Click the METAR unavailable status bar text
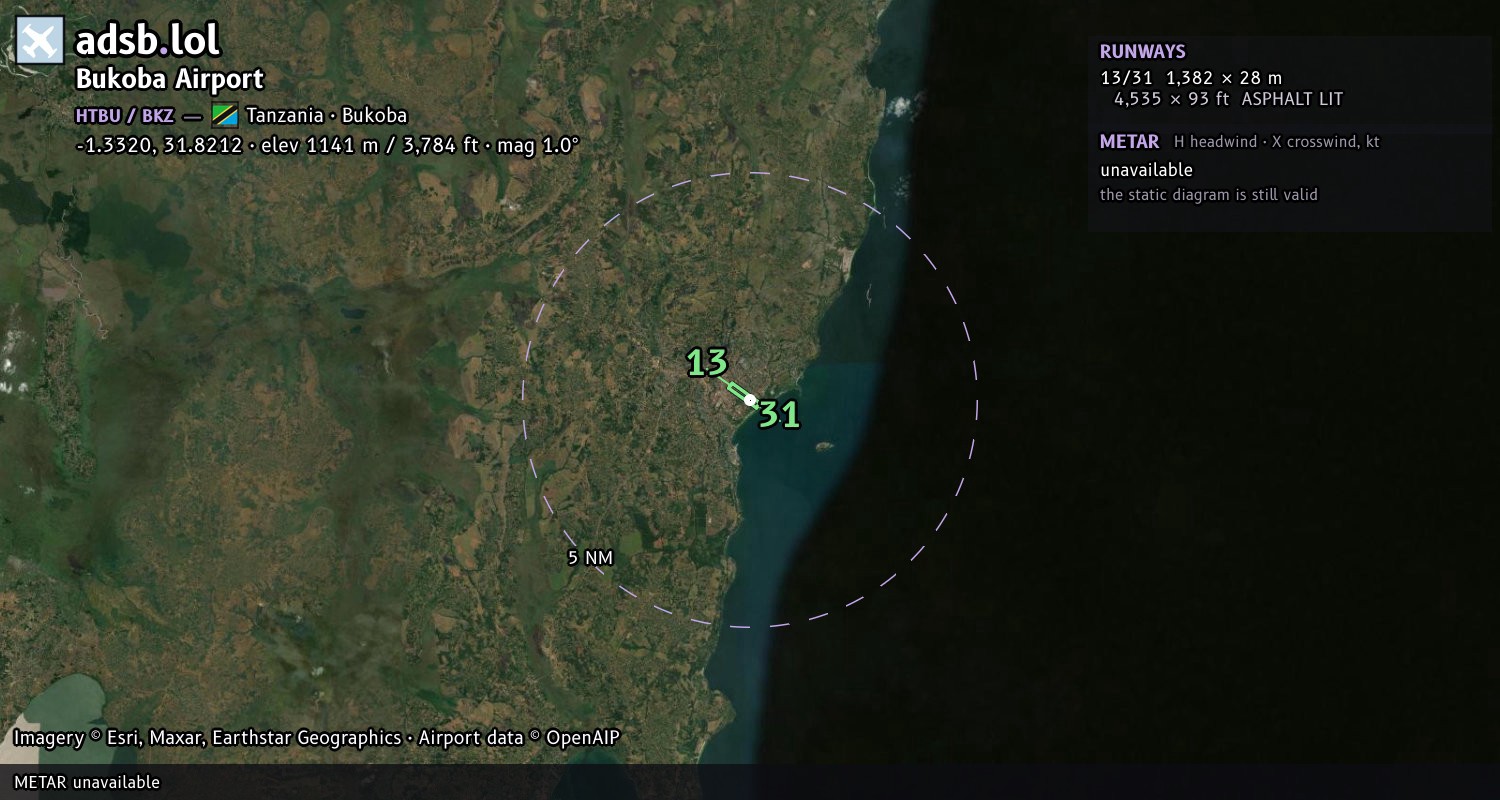1500x800 pixels. tap(87, 782)
